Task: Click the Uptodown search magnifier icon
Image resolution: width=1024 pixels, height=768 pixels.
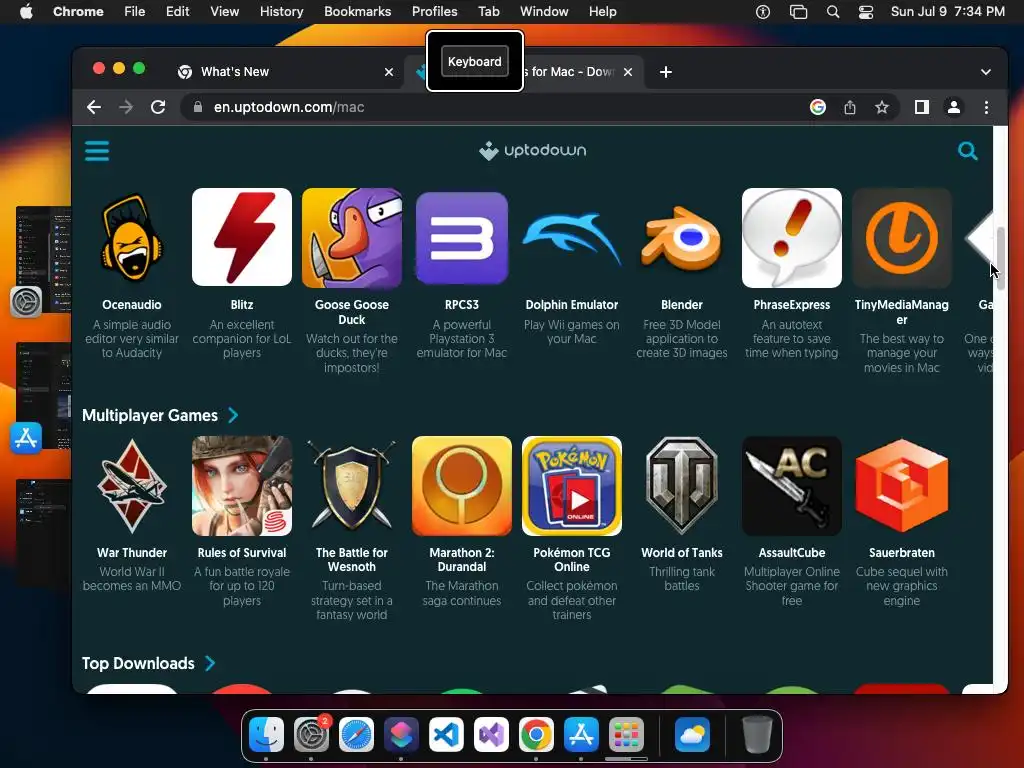Action: coord(967,151)
